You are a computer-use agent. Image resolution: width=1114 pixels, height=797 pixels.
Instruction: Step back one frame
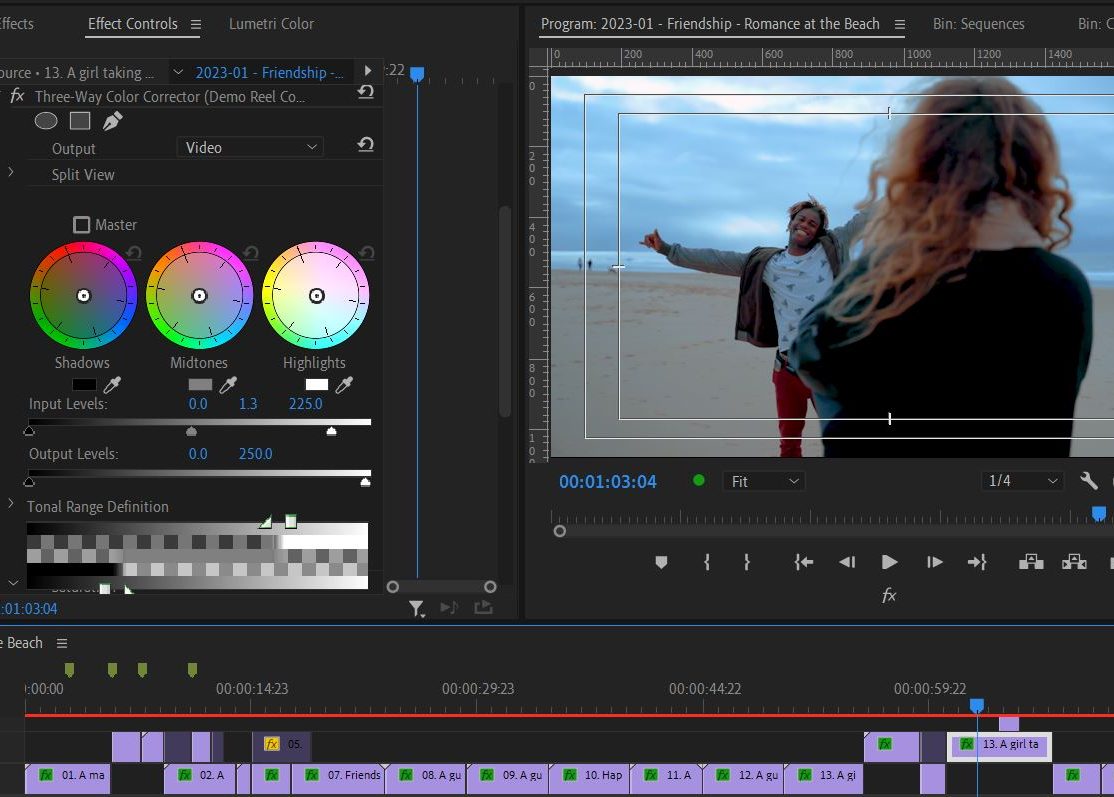pos(847,563)
